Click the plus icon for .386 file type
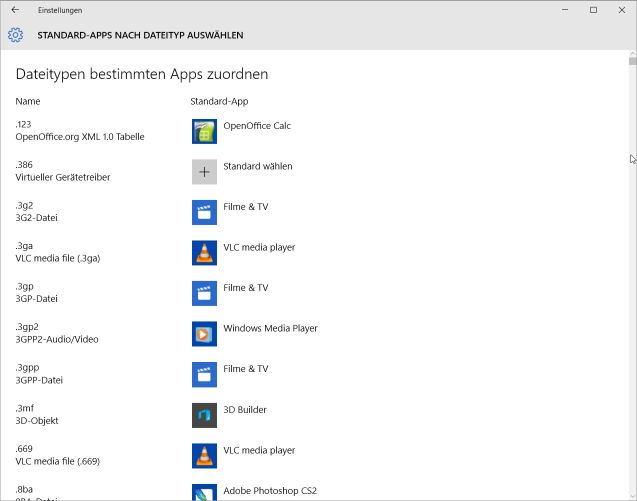637x501 pixels. [x=204, y=172]
